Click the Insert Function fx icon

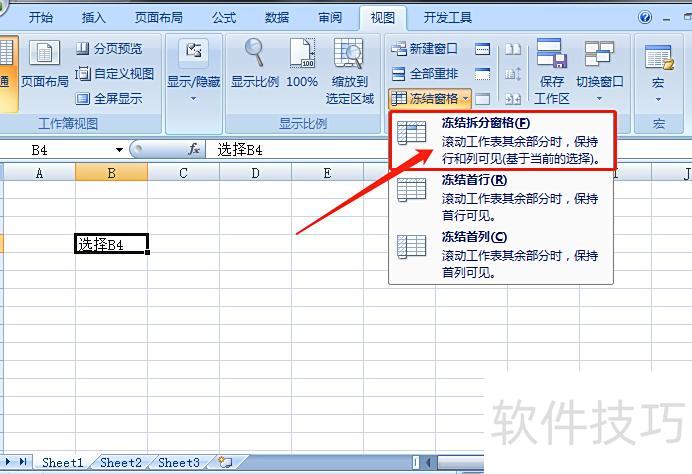tap(194, 150)
